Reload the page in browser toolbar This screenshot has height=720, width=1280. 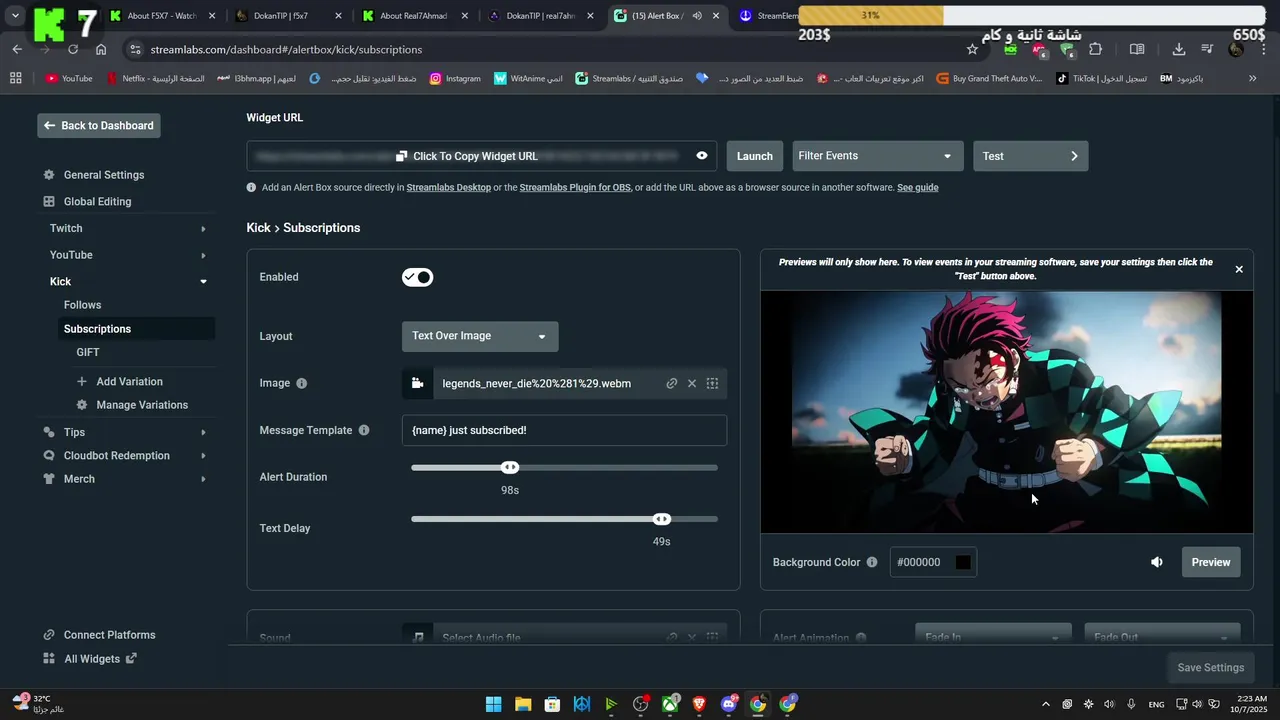[73, 49]
